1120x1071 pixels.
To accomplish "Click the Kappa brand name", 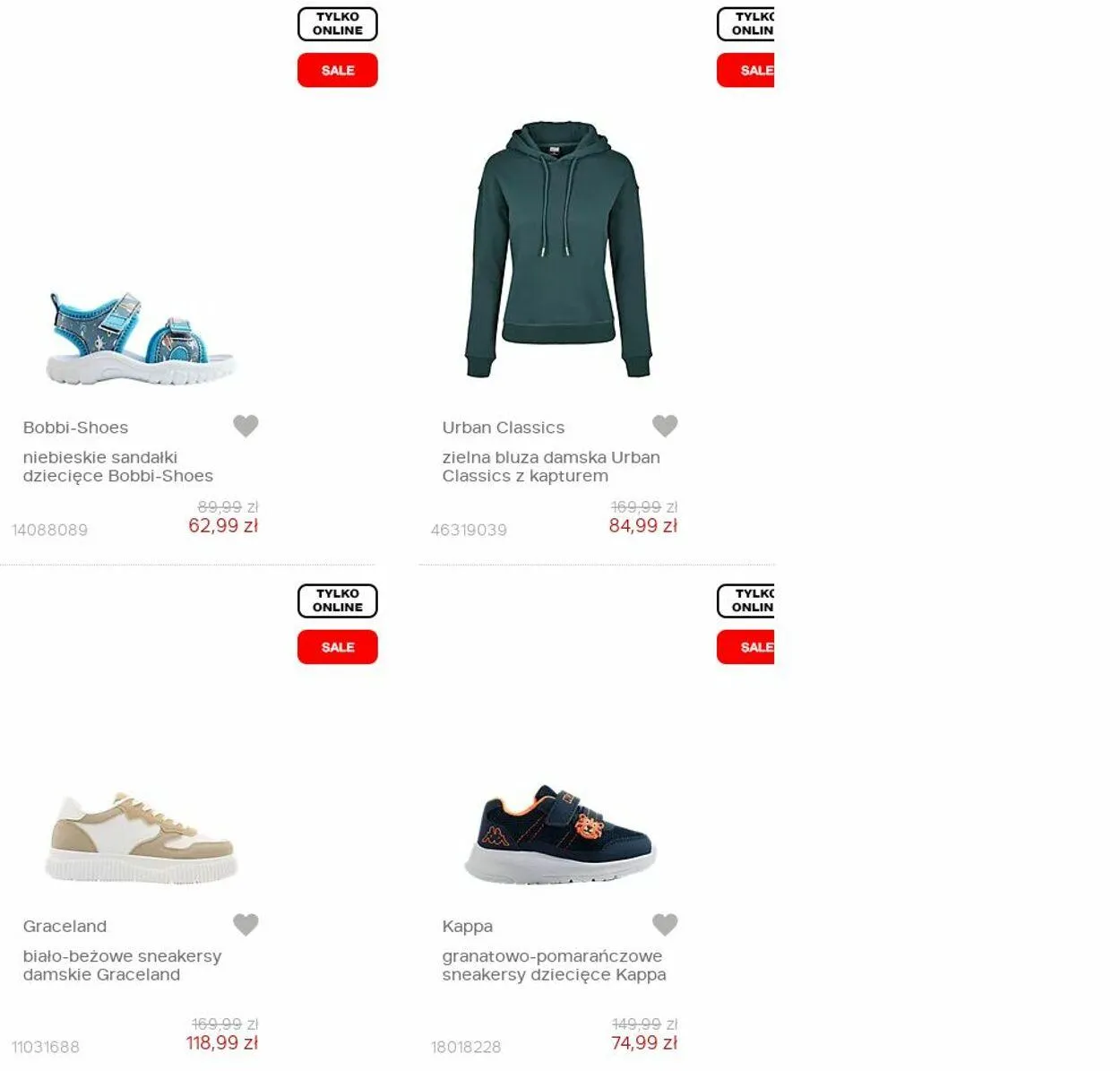I will pyautogui.click(x=467, y=927).
